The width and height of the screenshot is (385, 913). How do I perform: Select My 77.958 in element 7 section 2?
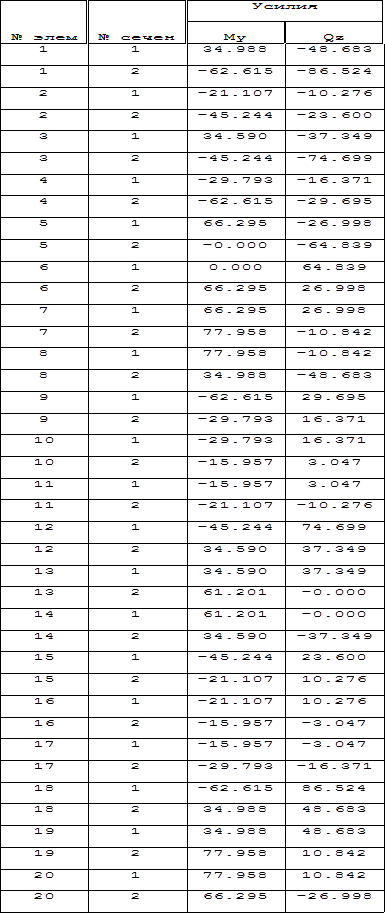(x=235, y=332)
